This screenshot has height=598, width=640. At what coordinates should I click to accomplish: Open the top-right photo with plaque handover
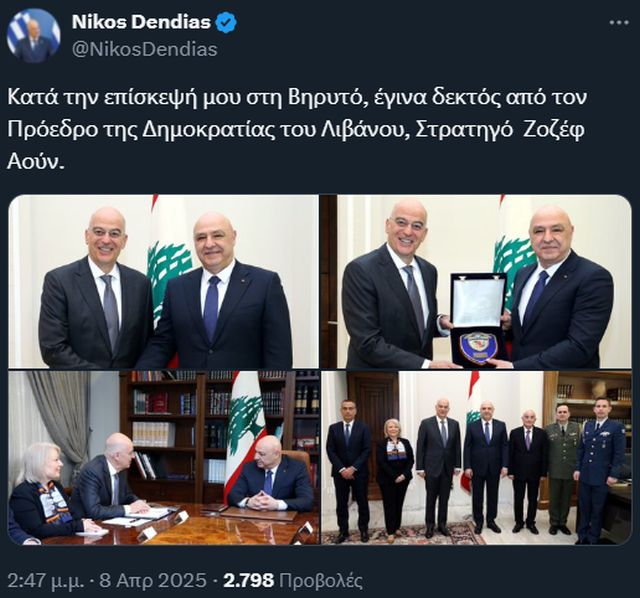pos(476,282)
